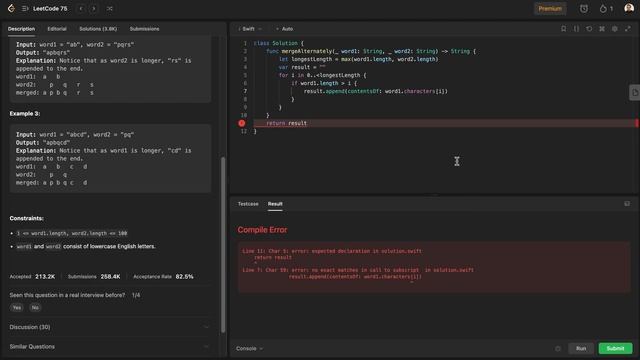Image resolution: width=640 pixels, height=360 pixels.
Task: Expand the Discussion (30) section
Action: (109, 327)
